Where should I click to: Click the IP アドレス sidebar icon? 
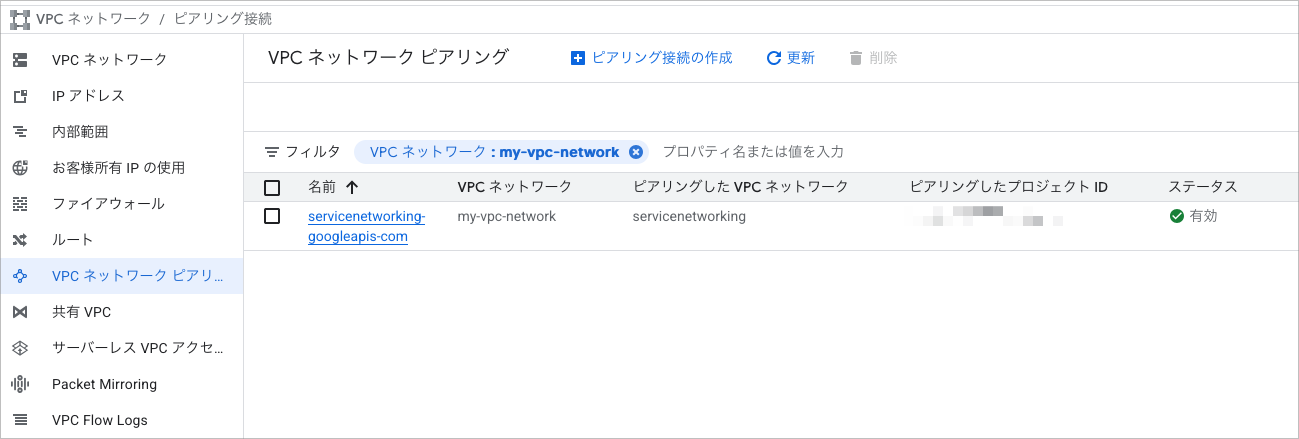(20, 96)
